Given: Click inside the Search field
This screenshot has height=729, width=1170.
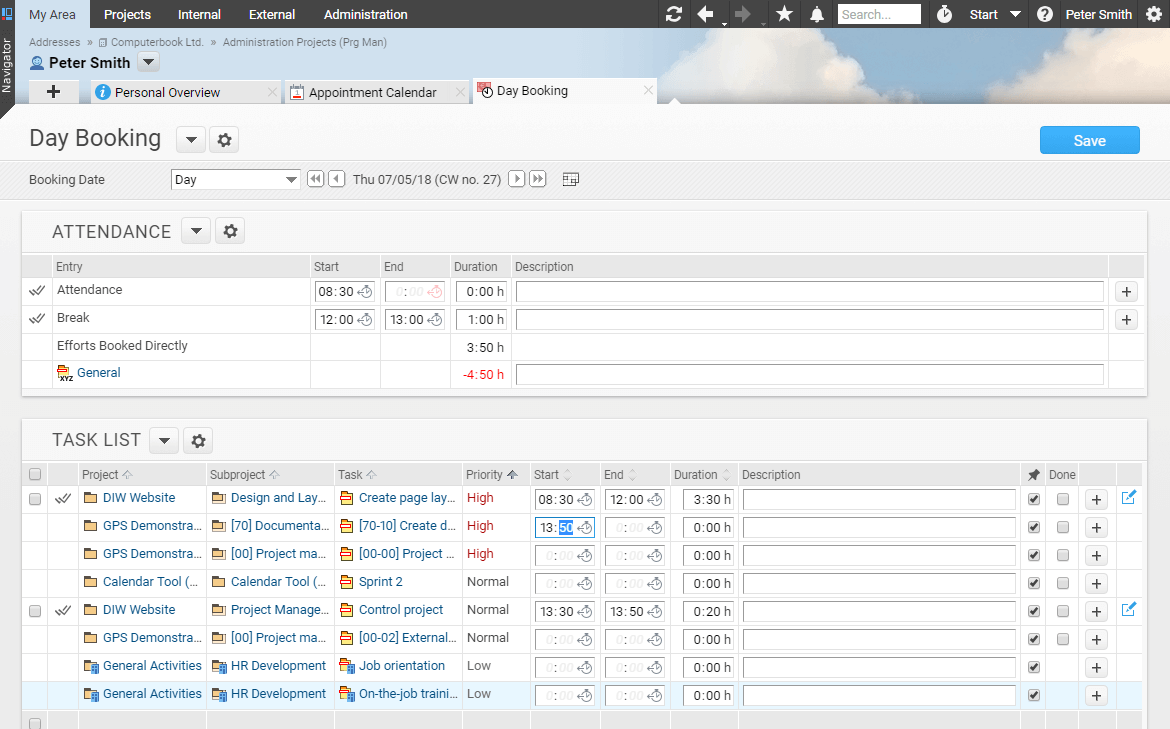Looking at the screenshot, I should point(878,14).
